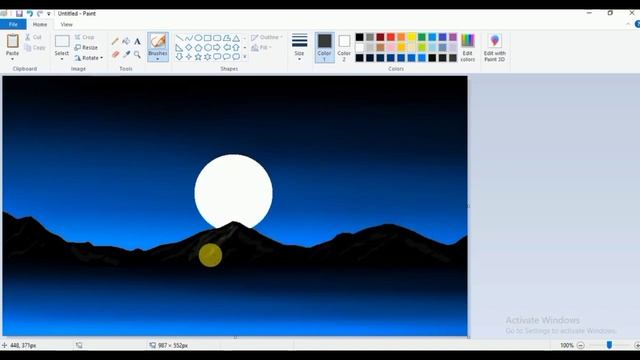Choose the Line shape
The height and width of the screenshot is (360, 640).
pyautogui.click(x=179, y=38)
